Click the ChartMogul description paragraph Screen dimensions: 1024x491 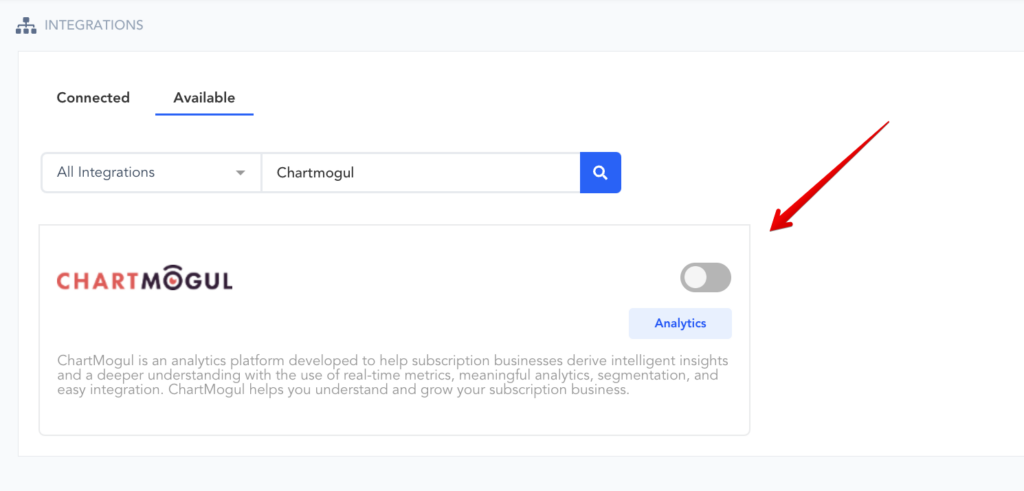(390, 375)
